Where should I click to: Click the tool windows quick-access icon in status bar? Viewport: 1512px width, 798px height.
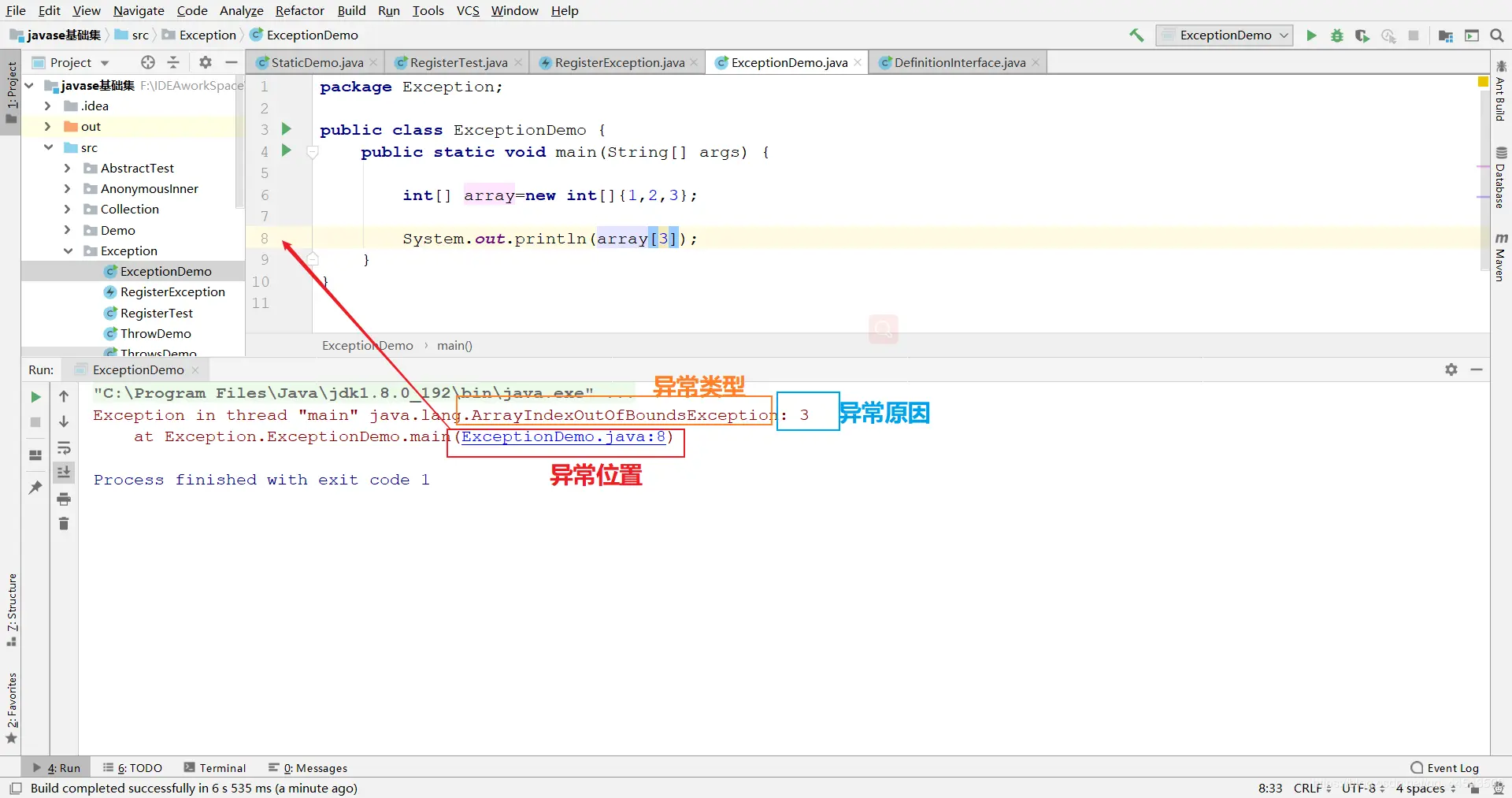click(x=16, y=788)
